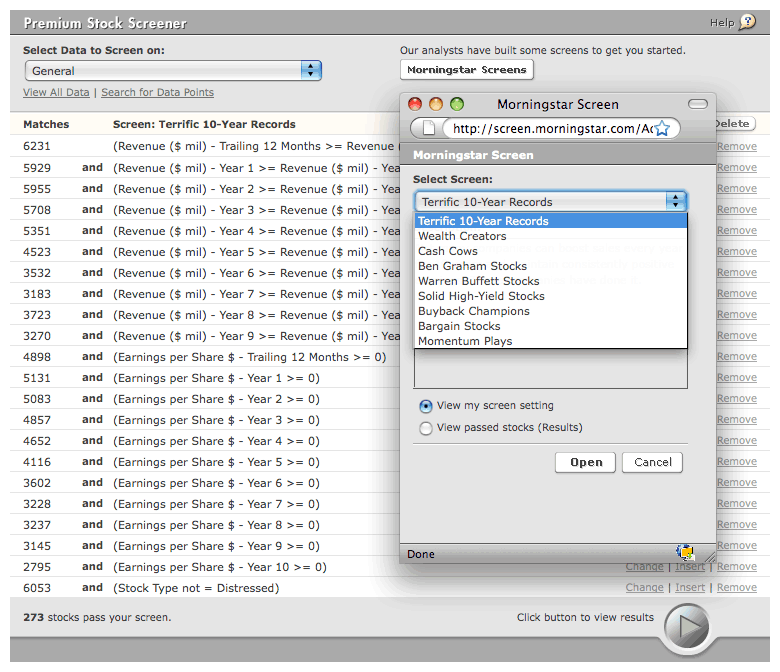Click Earnings per Share Trailing 12 Months criterion
The image size is (780, 672).
pos(249,357)
